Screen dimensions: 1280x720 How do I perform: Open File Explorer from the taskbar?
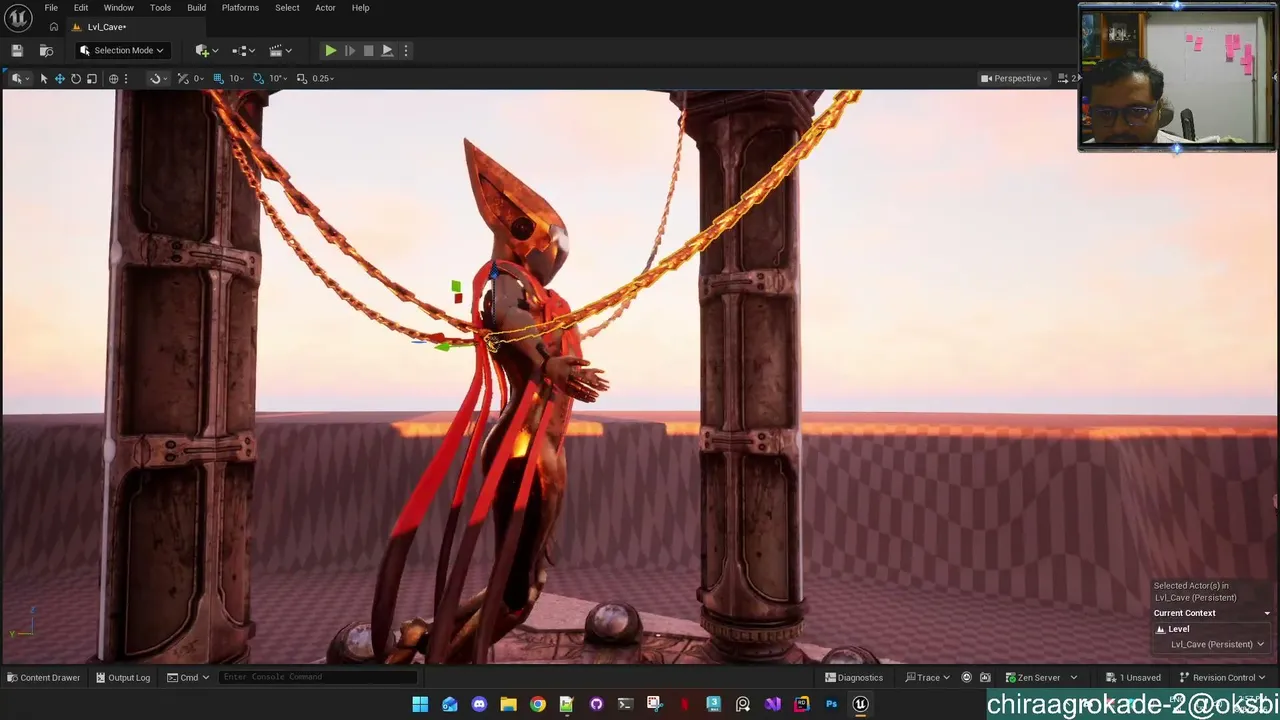tap(508, 704)
